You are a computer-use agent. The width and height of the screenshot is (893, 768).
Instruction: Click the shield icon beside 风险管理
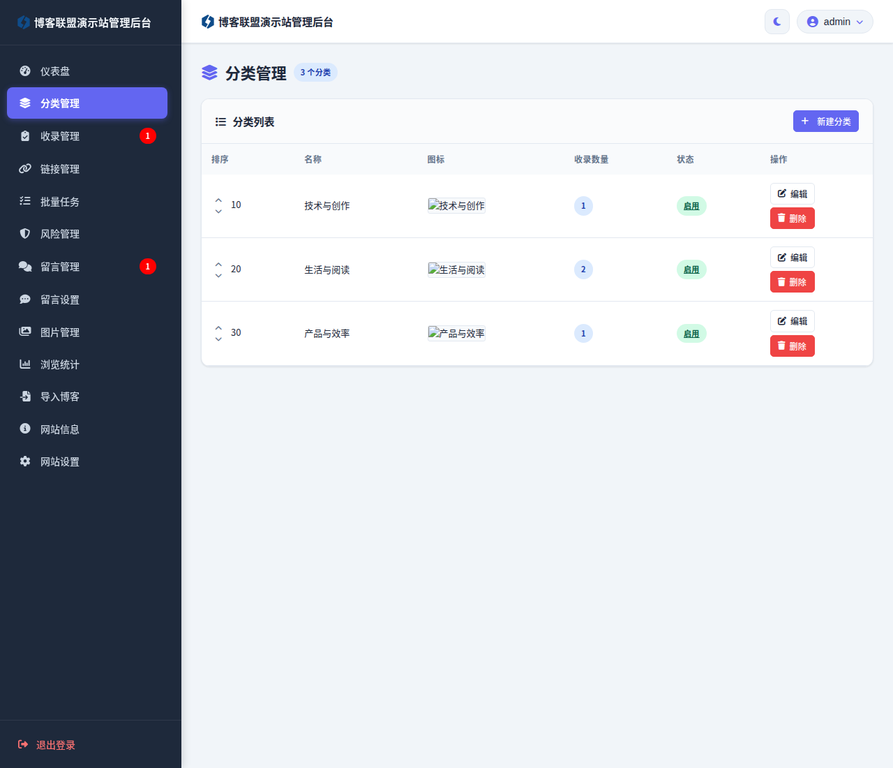tap(25, 233)
